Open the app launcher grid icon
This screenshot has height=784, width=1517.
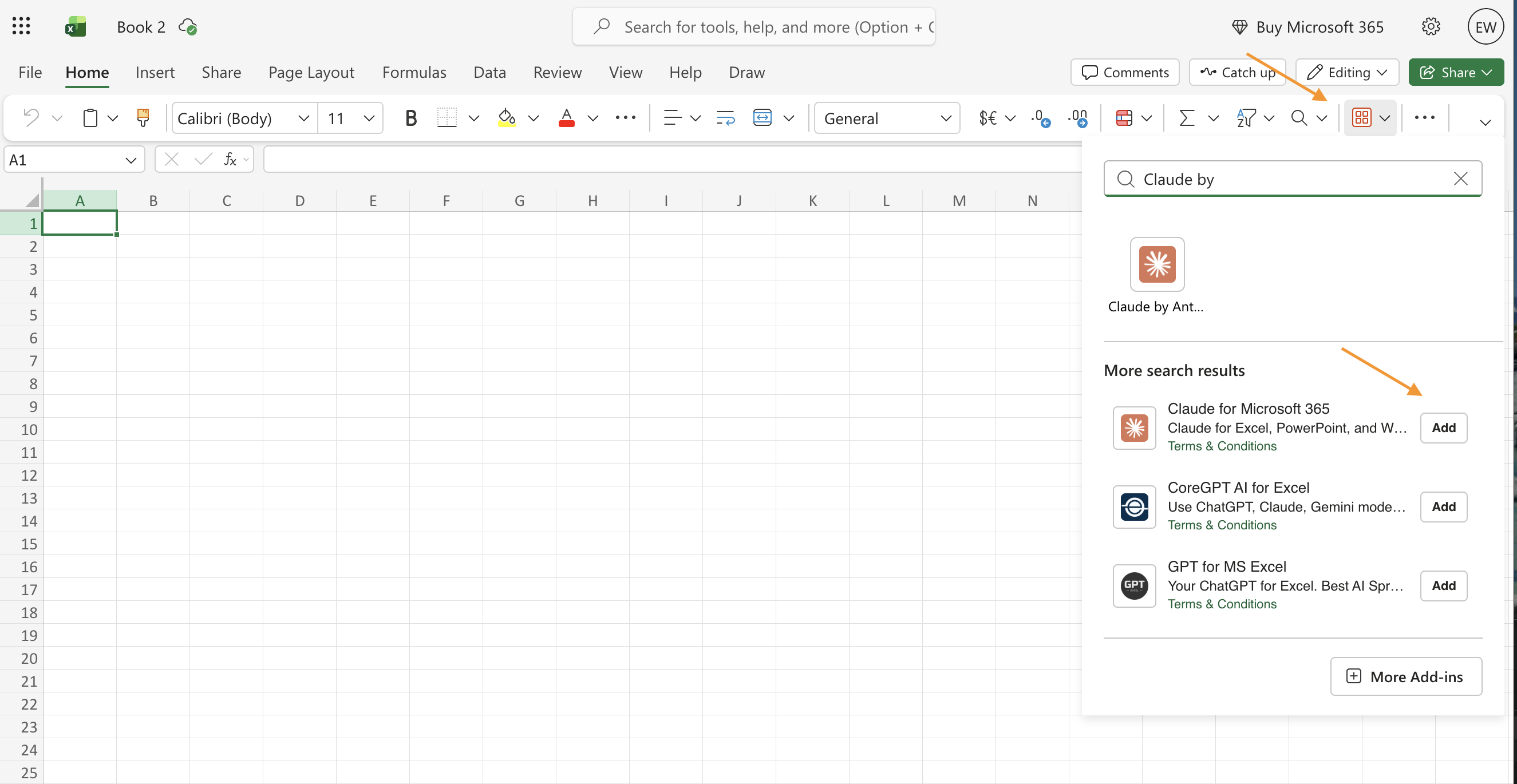21,26
